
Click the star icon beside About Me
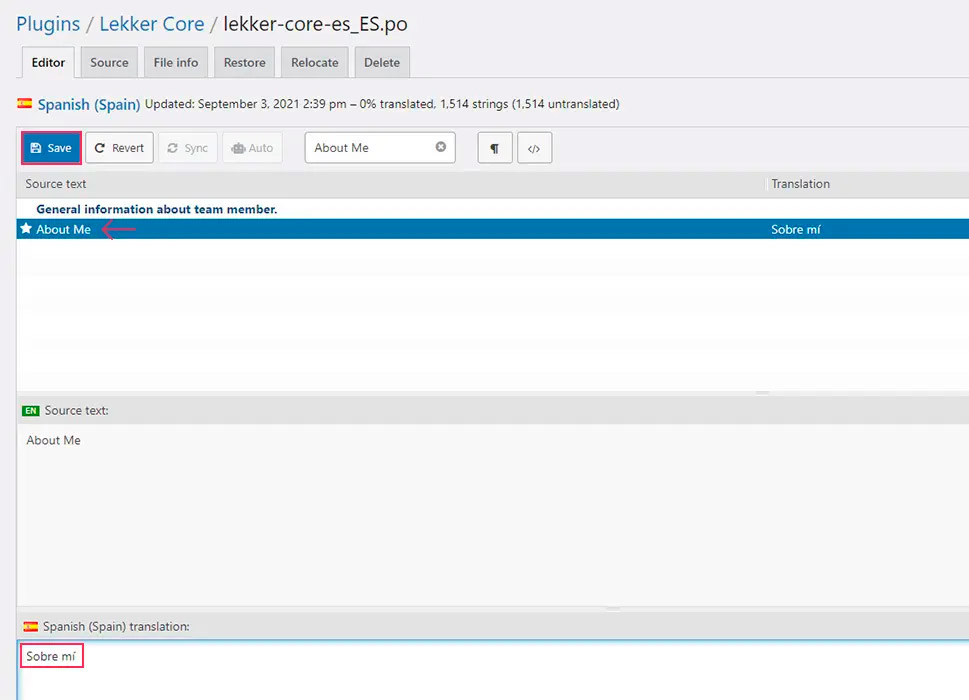(x=26, y=229)
